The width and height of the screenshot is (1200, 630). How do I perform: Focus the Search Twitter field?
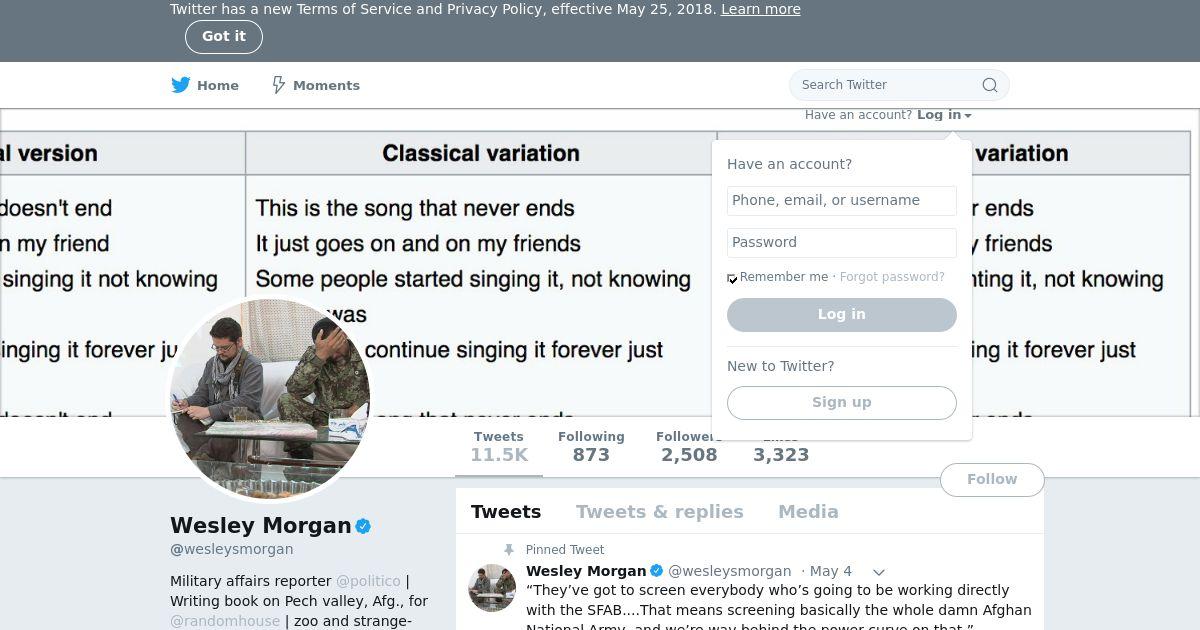(x=899, y=85)
